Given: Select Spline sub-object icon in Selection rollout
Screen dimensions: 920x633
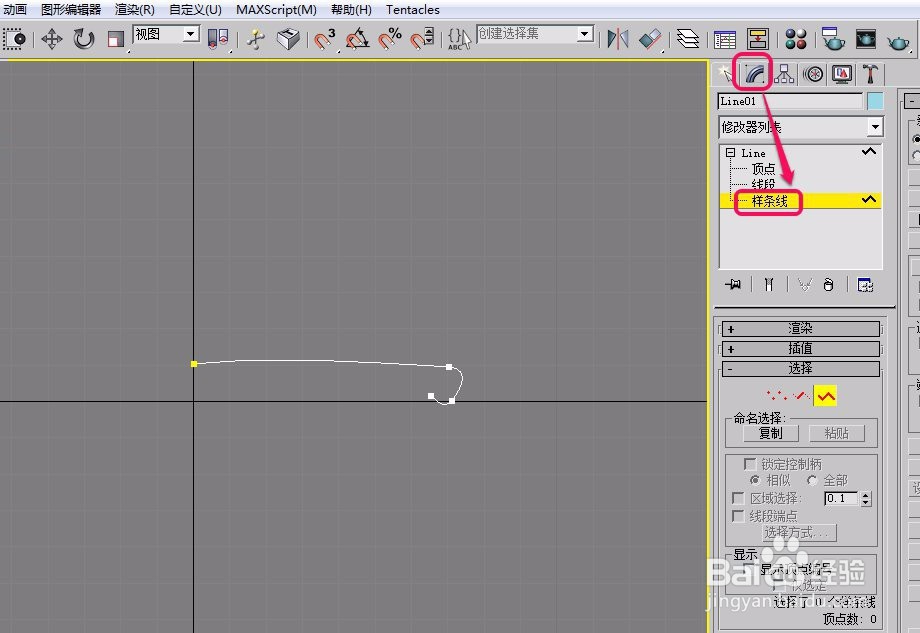Looking at the screenshot, I should pyautogui.click(x=825, y=396).
